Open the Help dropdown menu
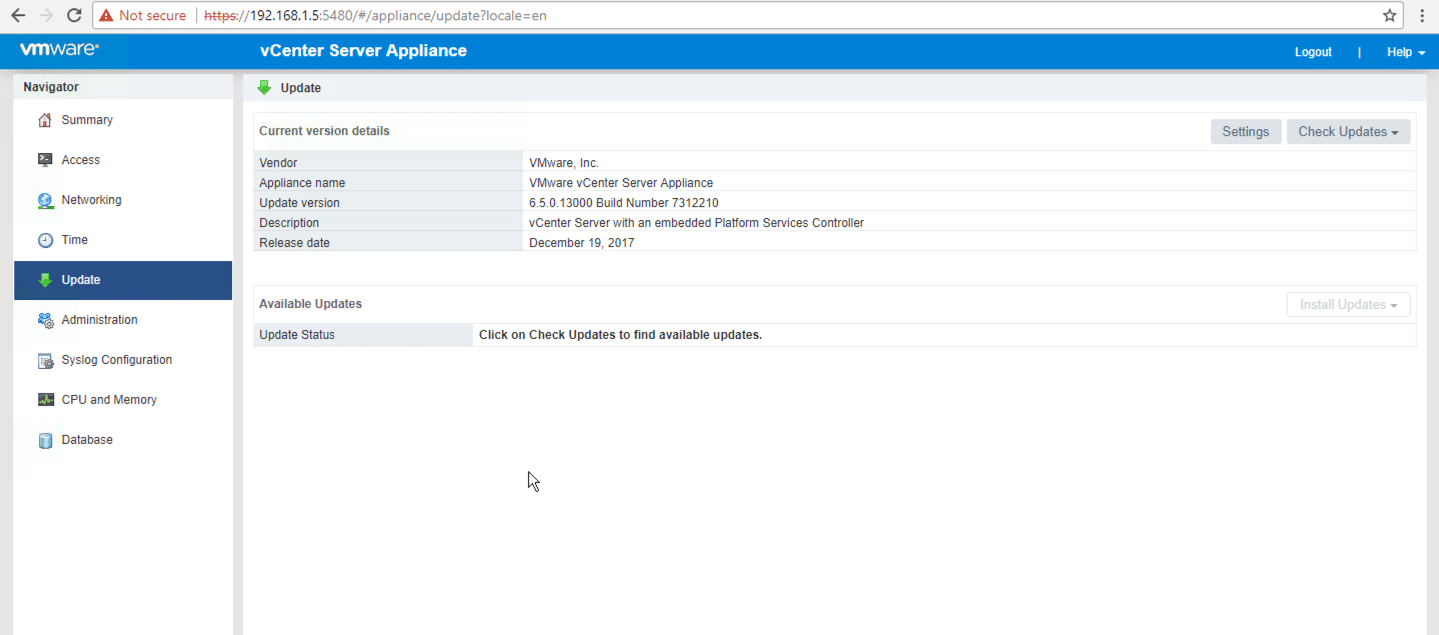This screenshot has height=635, width=1439. [x=1405, y=52]
